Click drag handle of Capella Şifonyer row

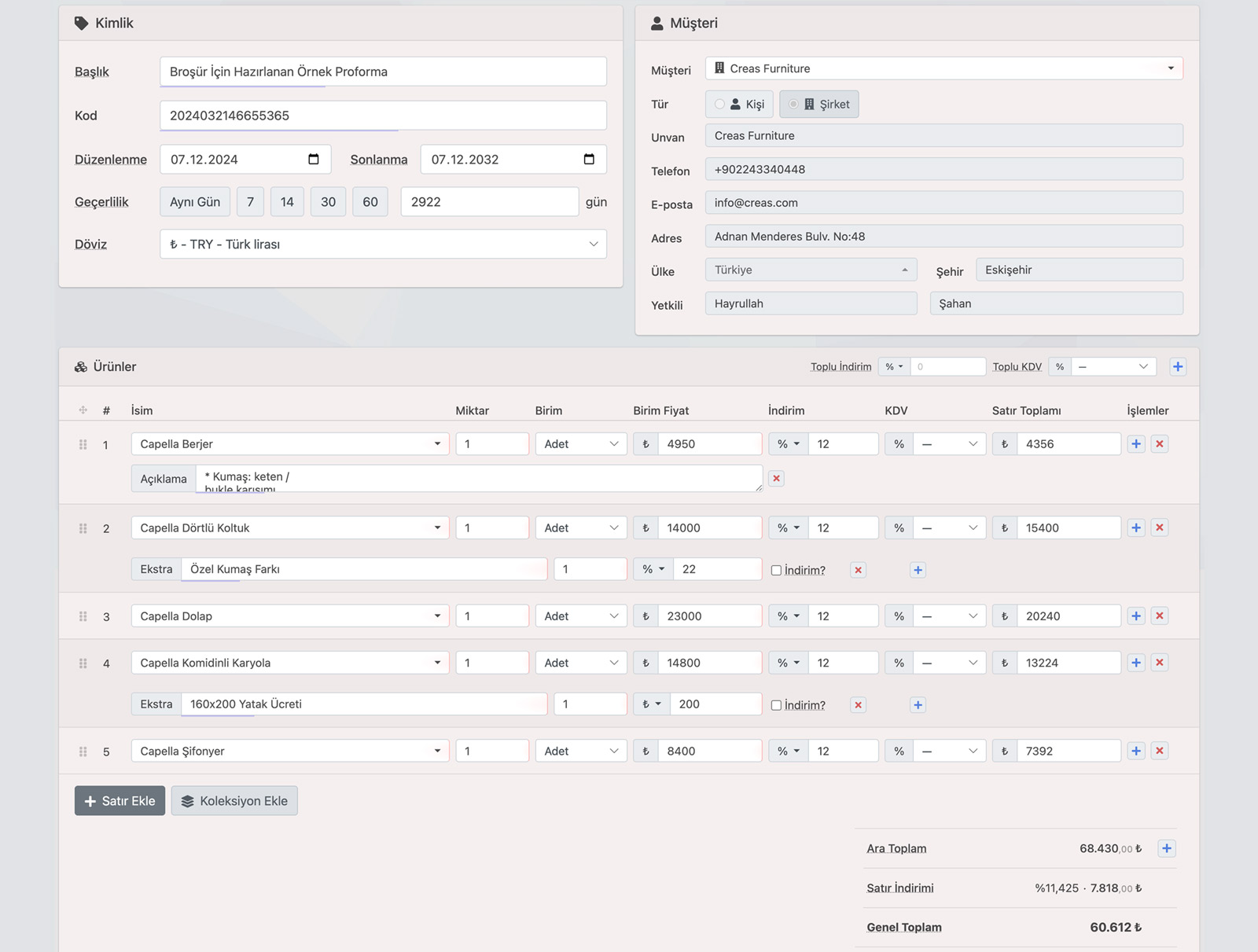coord(83,752)
